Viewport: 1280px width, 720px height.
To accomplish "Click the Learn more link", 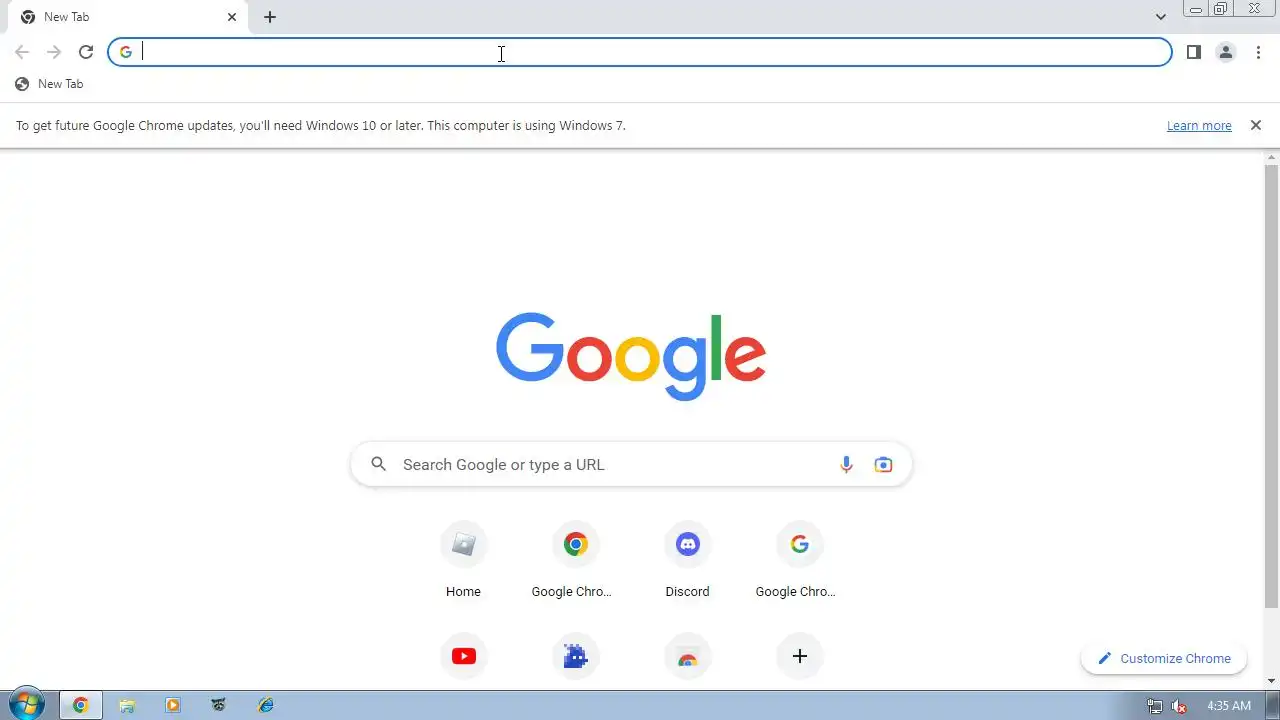I will (1199, 126).
